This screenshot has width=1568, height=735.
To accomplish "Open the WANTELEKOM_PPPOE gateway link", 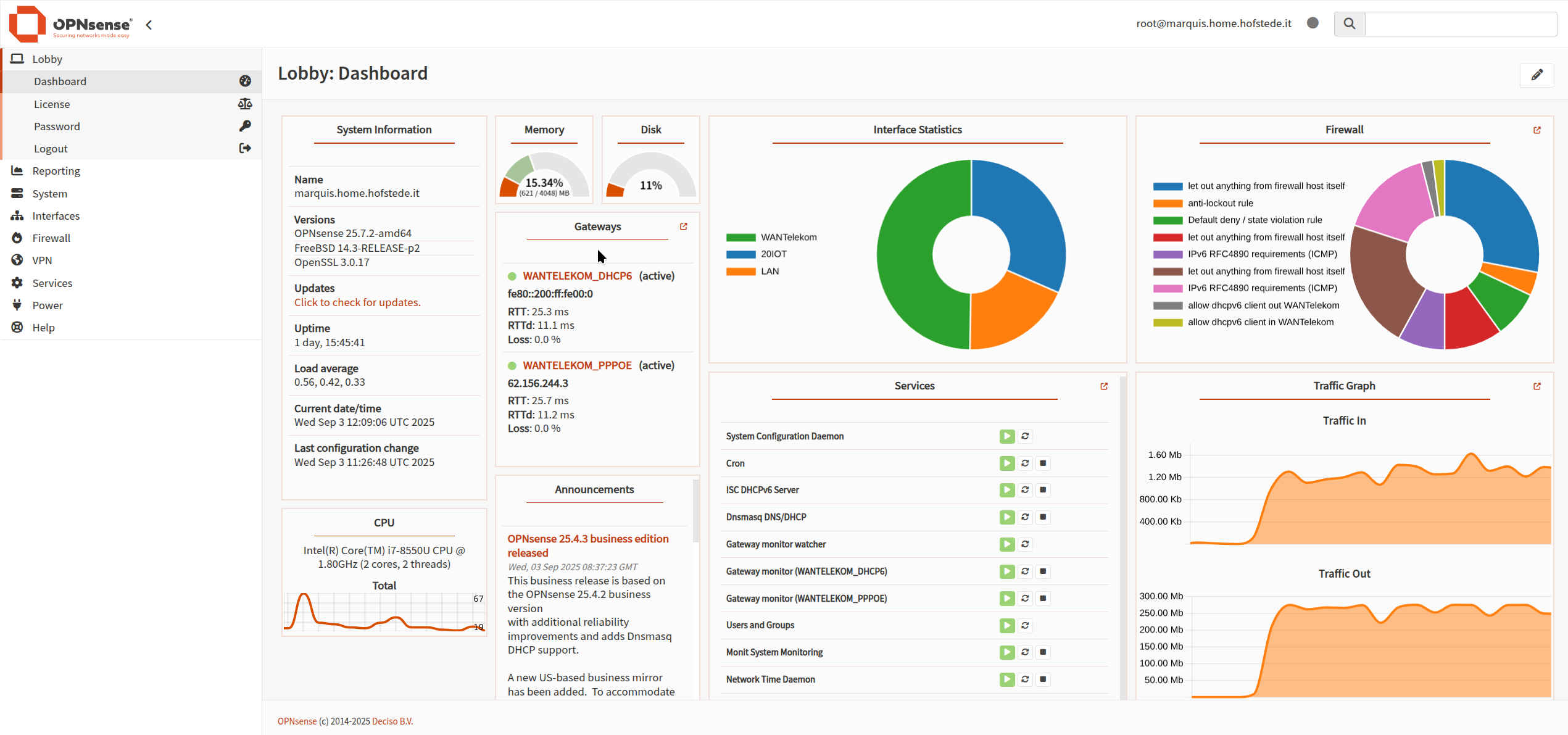I will [577, 365].
